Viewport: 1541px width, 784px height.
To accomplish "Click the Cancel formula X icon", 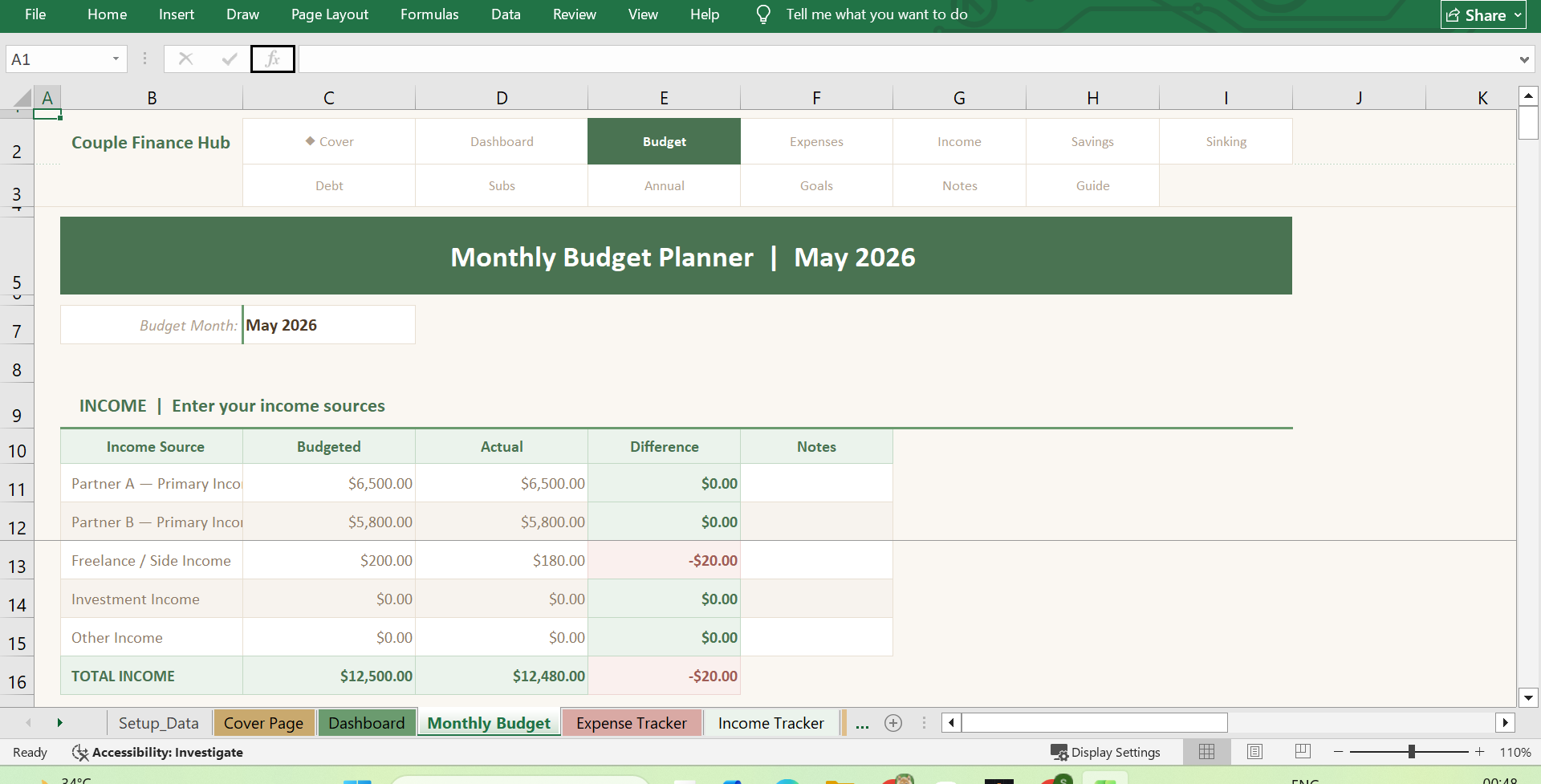I will point(185,59).
